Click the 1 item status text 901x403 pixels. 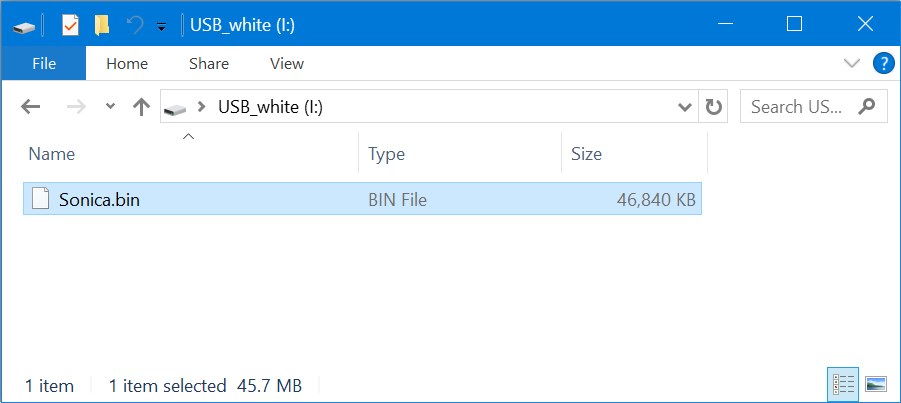49,386
